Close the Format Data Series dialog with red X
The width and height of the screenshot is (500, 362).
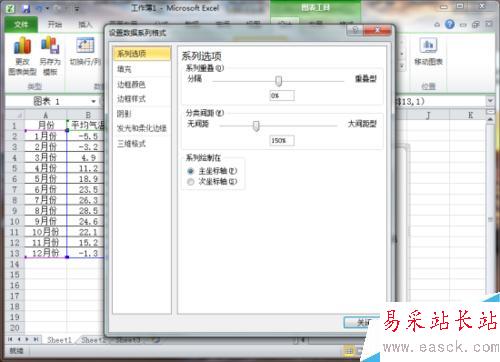point(377,30)
